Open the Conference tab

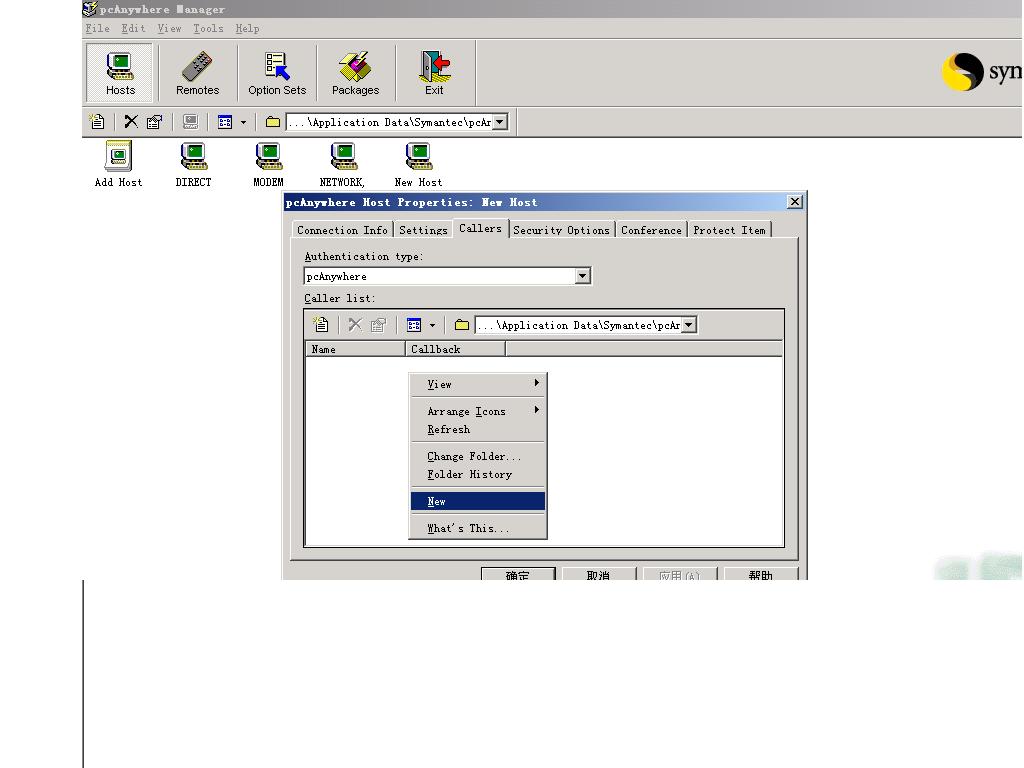click(651, 230)
